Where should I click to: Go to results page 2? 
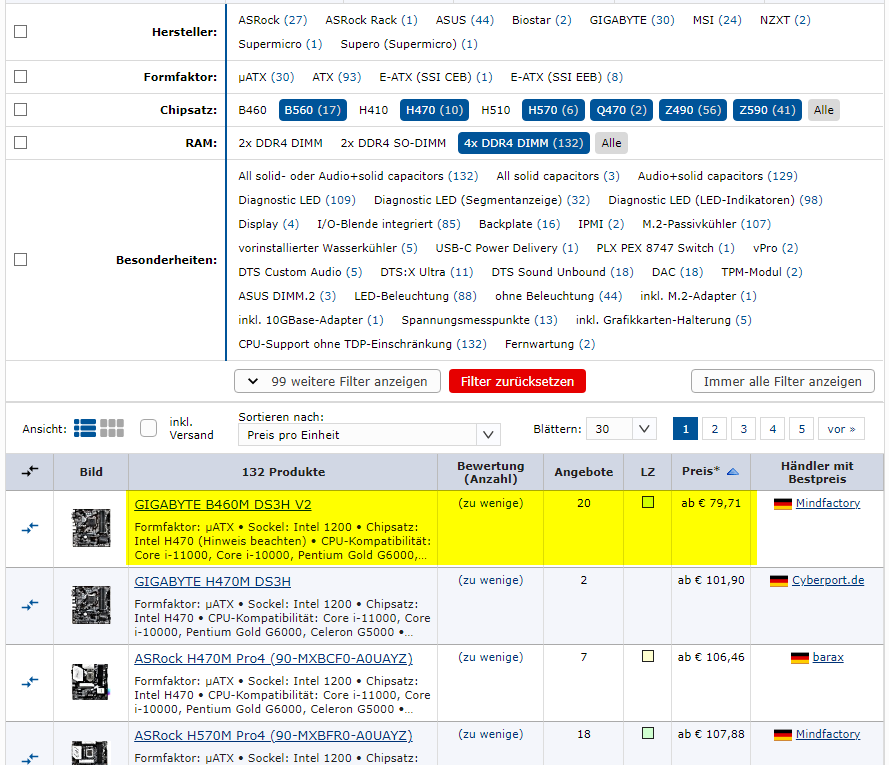[x=714, y=429]
